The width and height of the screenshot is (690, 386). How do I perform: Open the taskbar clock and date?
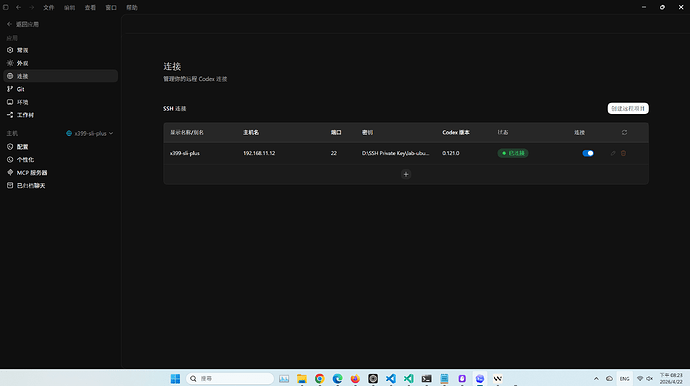(671, 379)
